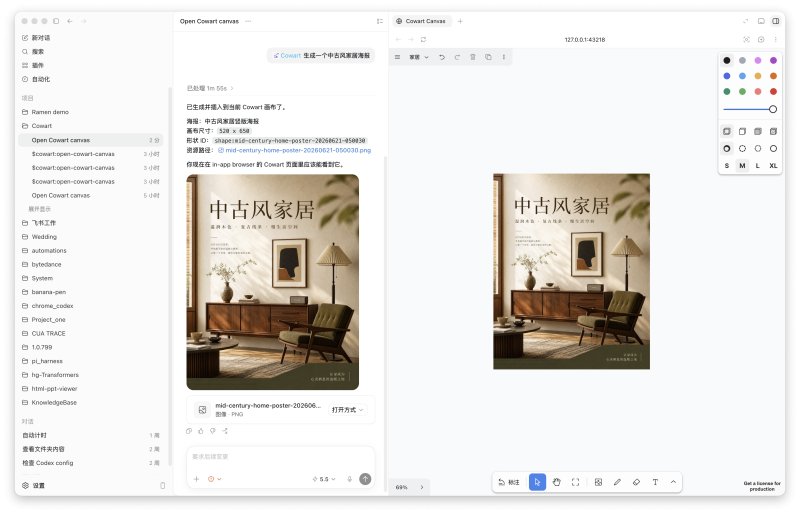Share the assistant response
The height and width of the screenshot is (514, 800).
(225, 431)
